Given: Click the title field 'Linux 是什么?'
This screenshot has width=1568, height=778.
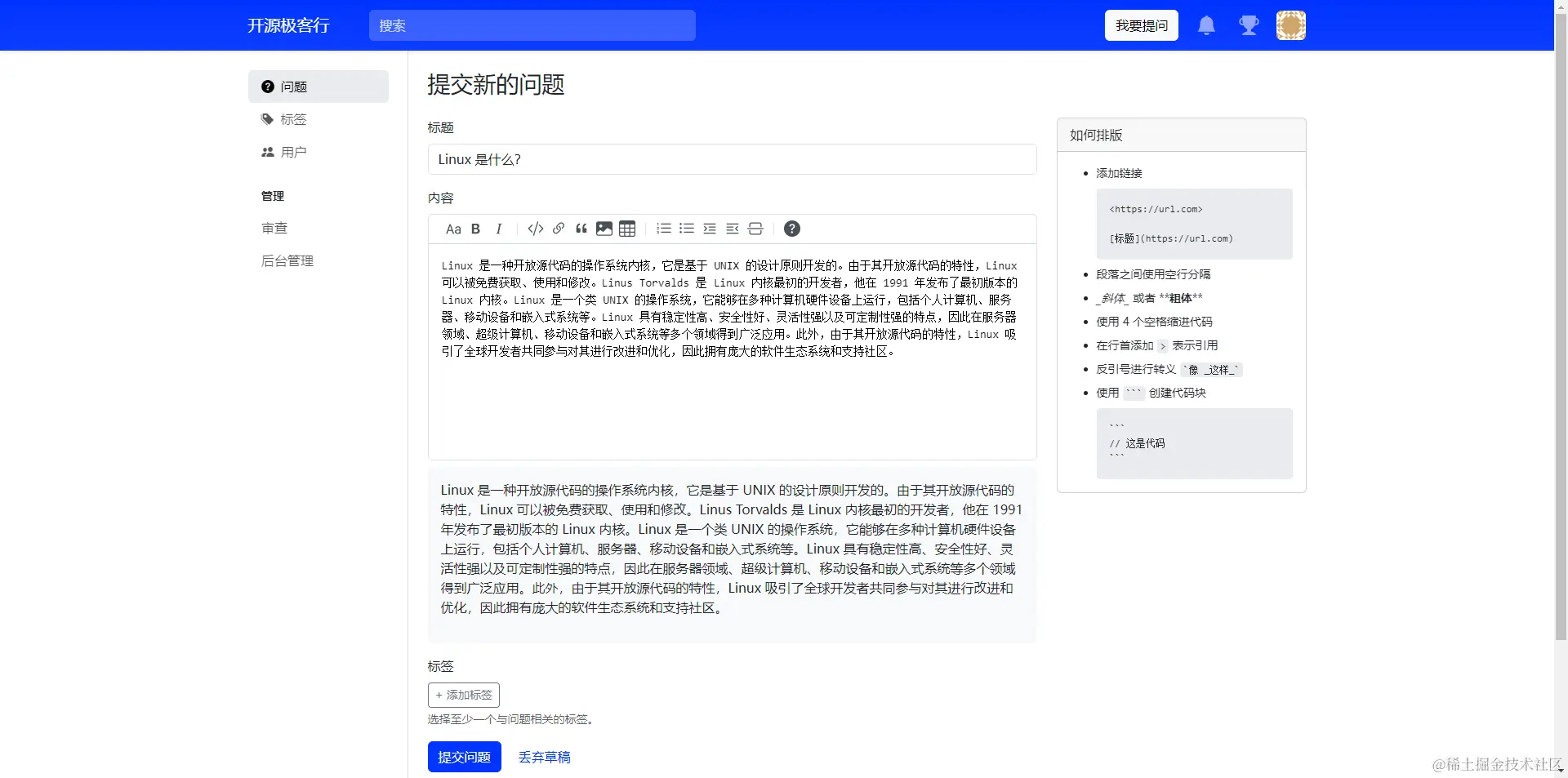Looking at the screenshot, I should coord(733,159).
